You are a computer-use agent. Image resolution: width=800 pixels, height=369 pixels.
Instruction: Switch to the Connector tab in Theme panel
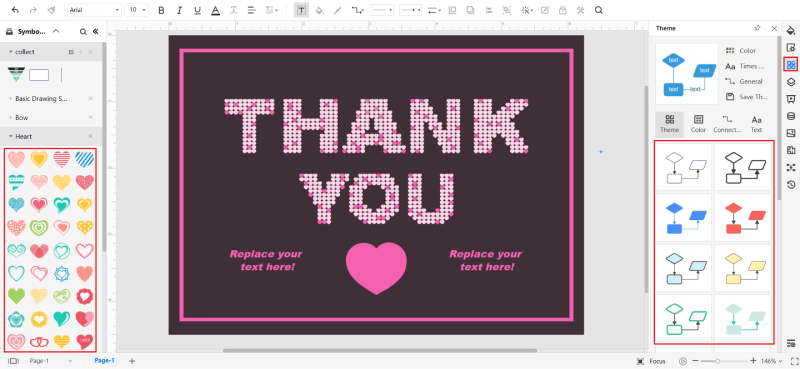[x=727, y=124]
